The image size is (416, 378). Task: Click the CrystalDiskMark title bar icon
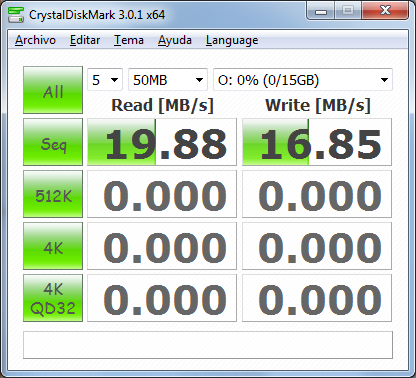click(x=16, y=15)
